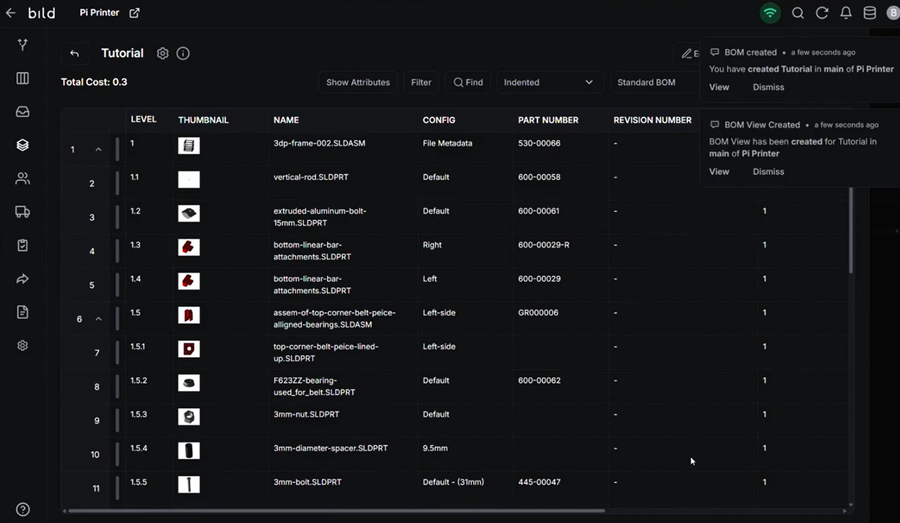Click thumbnail of vertical-rod.SLDPRT
The height and width of the screenshot is (523, 900).
point(189,180)
